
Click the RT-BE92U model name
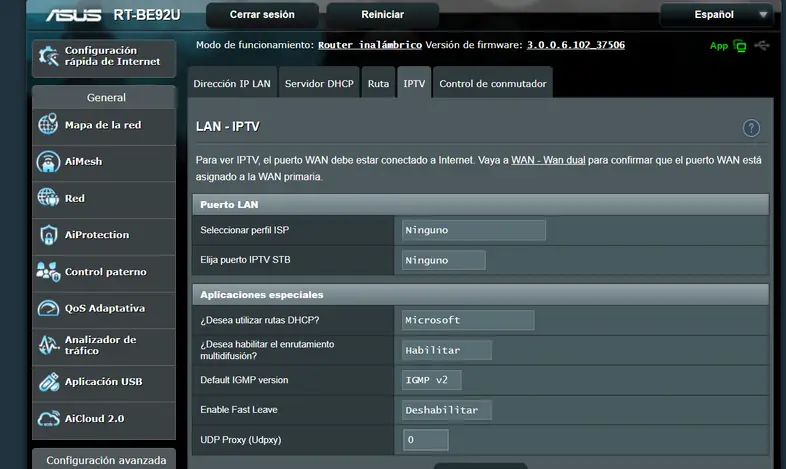[x=147, y=15]
